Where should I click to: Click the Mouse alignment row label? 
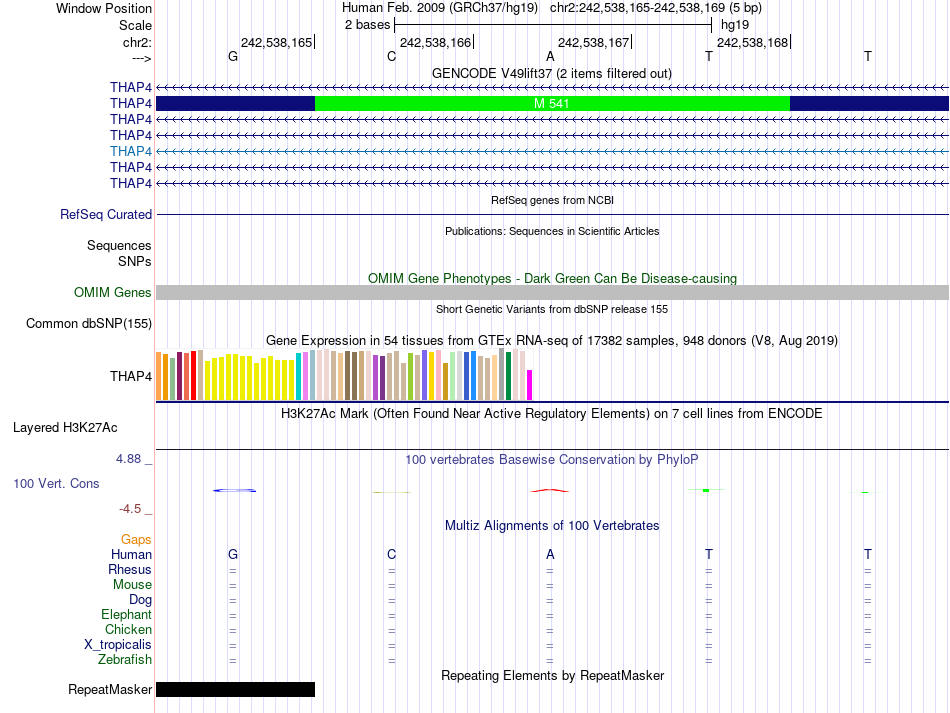pyautogui.click(x=132, y=585)
